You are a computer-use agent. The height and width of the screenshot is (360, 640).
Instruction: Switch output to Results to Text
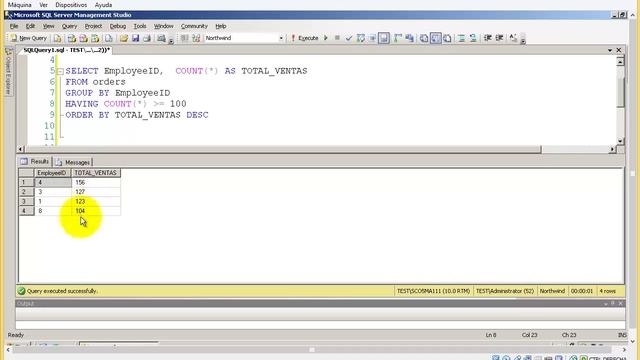point(424,38)
